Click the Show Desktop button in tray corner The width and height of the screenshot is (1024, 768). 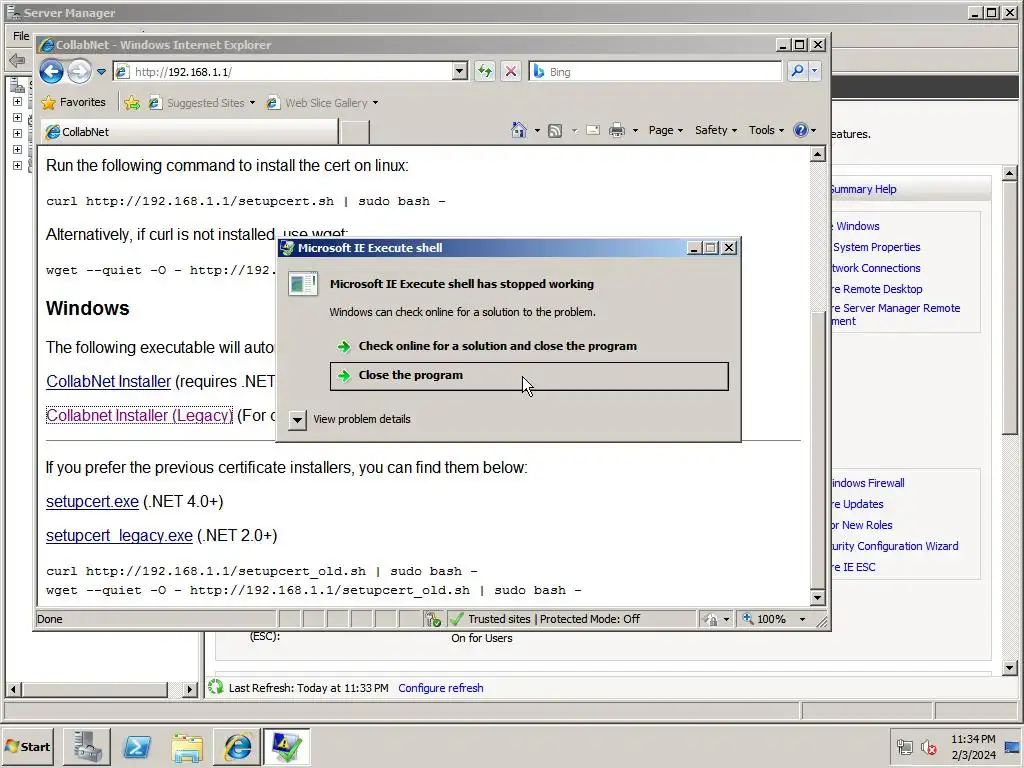click(1014, 746)
